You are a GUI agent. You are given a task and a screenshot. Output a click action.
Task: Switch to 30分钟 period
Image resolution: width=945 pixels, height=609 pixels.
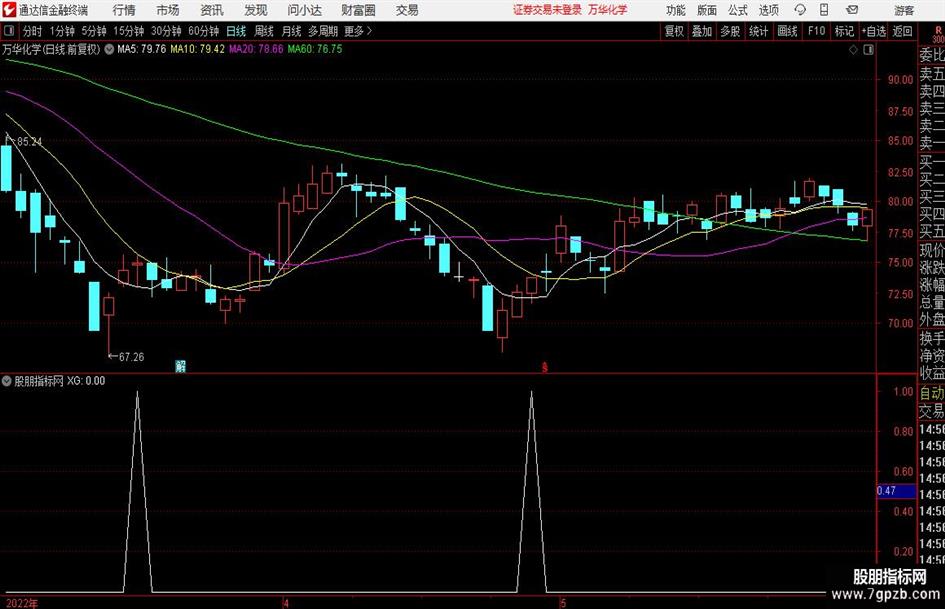(x=166, y=31)
